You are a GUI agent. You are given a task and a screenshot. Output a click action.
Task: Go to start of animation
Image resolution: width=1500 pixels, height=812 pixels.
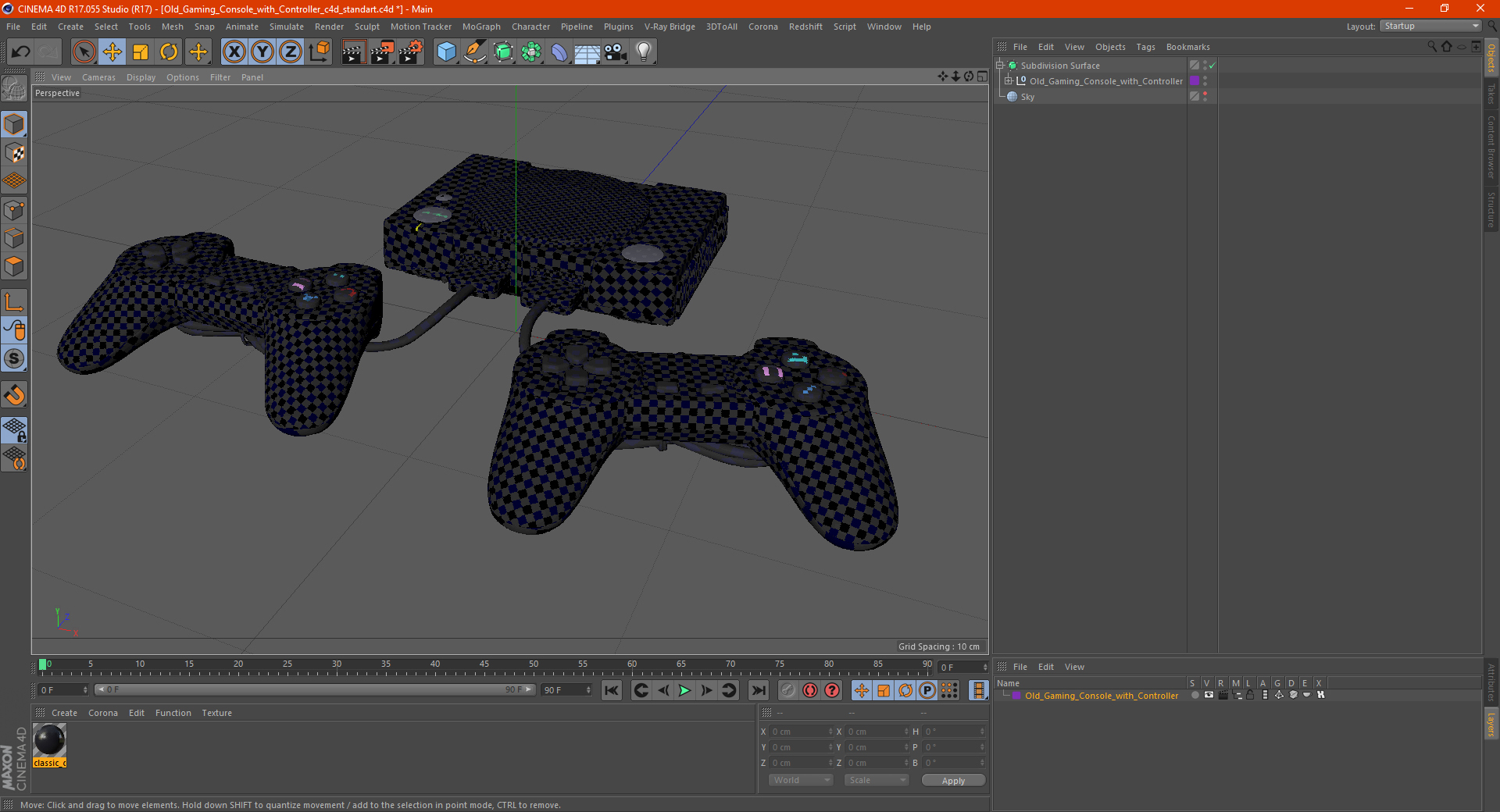[x=612, y=690]
